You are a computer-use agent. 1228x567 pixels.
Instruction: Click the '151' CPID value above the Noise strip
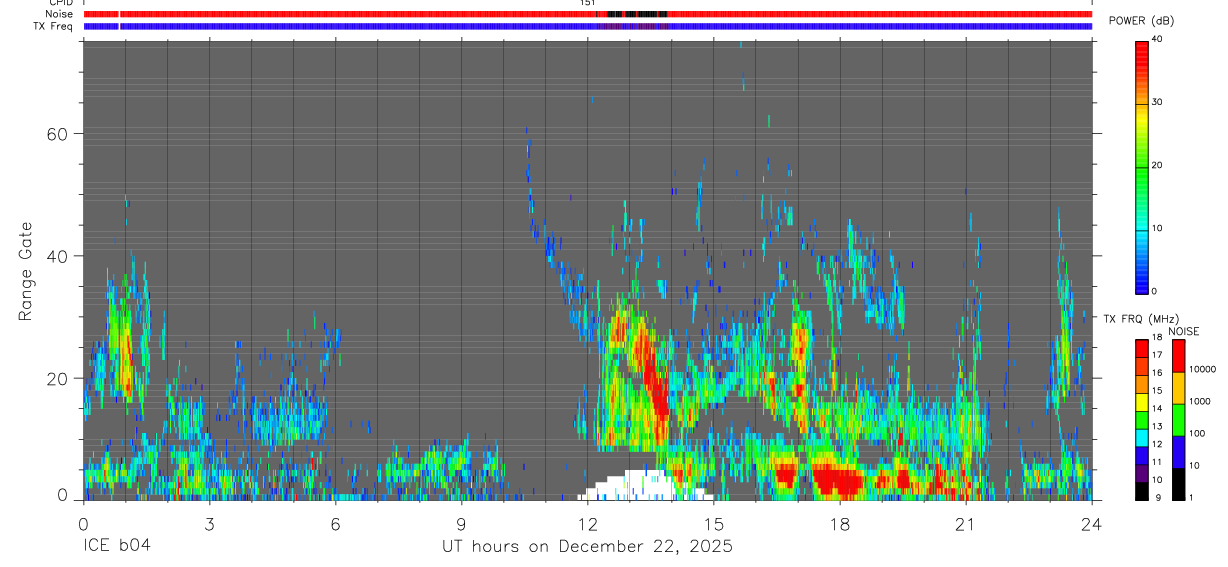point(588,3)
